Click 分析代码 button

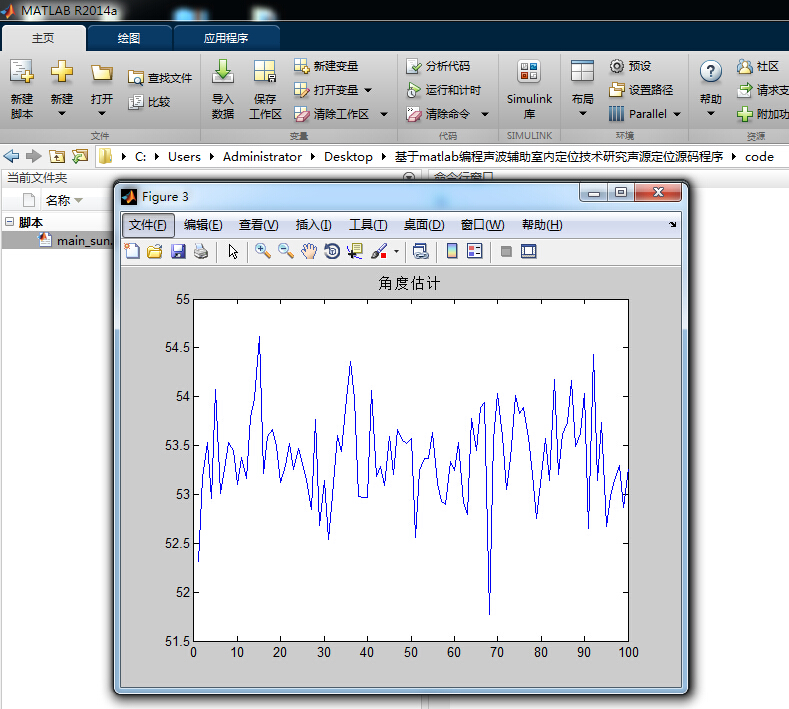tap(438, 66)
